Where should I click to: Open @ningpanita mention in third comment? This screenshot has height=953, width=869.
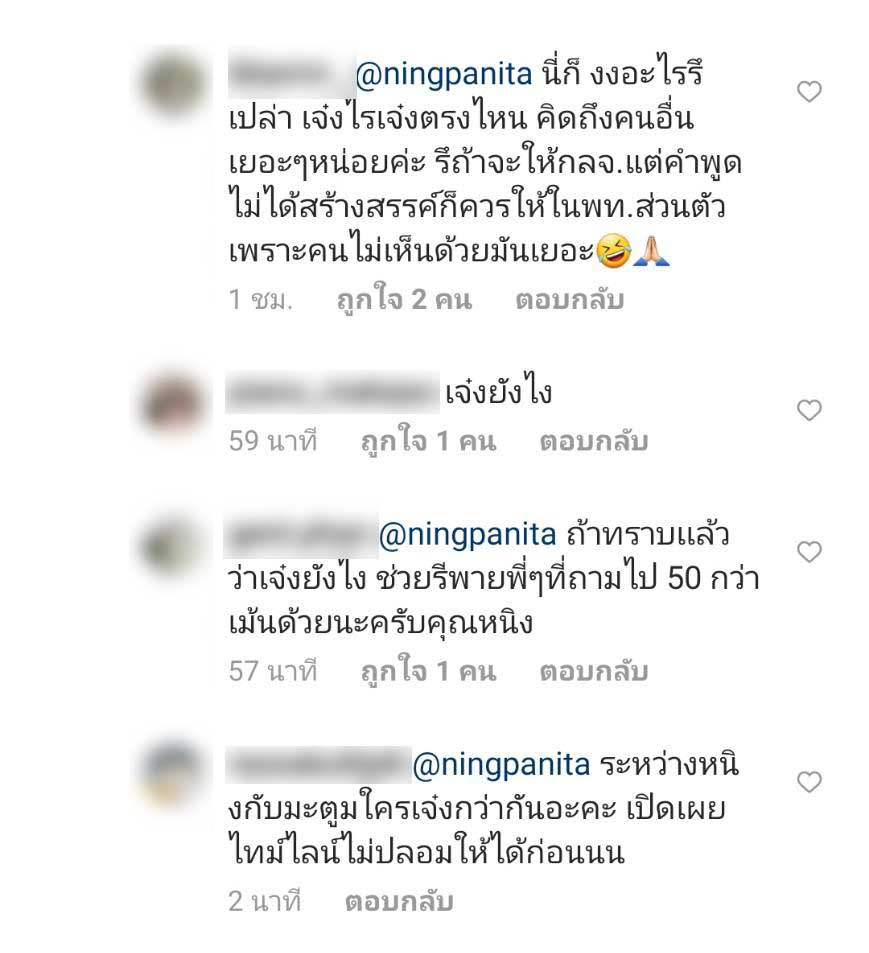(467, 535)
